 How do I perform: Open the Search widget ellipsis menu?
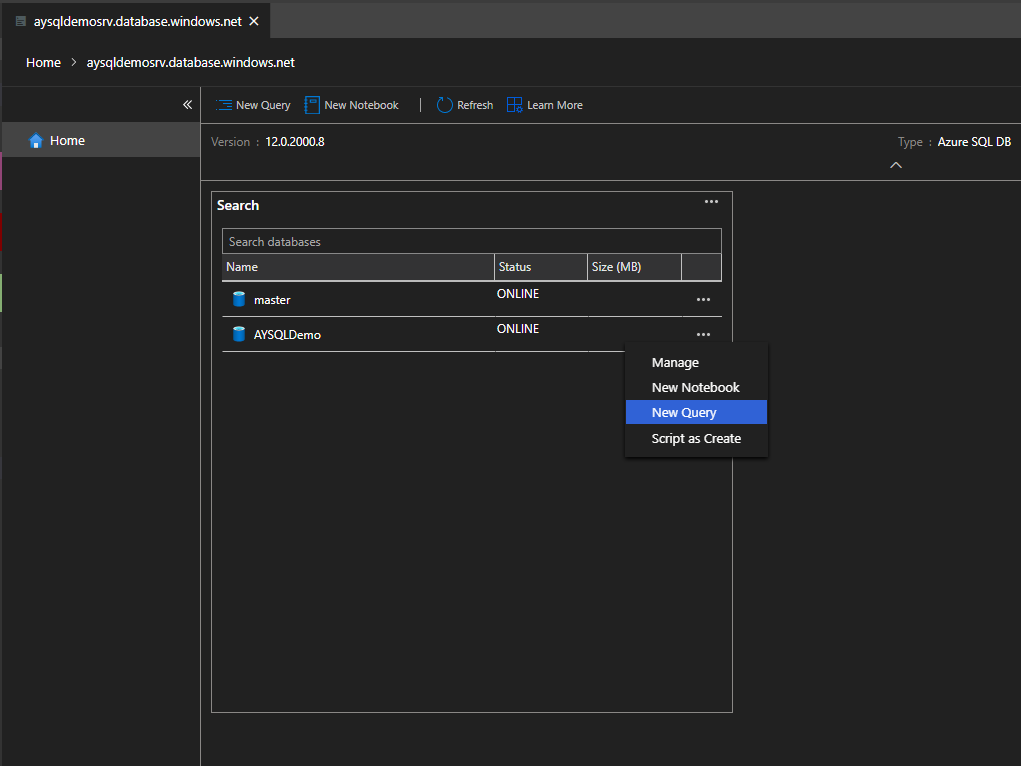[x=711, y=202]
